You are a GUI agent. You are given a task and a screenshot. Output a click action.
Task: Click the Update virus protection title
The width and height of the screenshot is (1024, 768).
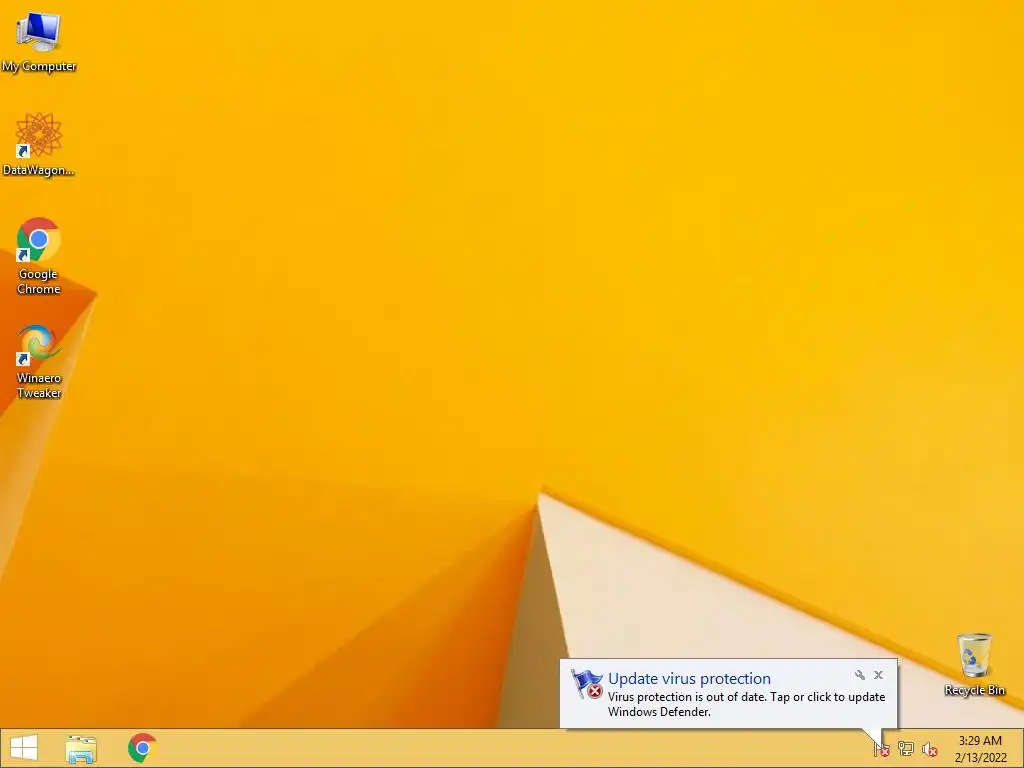point(689,679)
